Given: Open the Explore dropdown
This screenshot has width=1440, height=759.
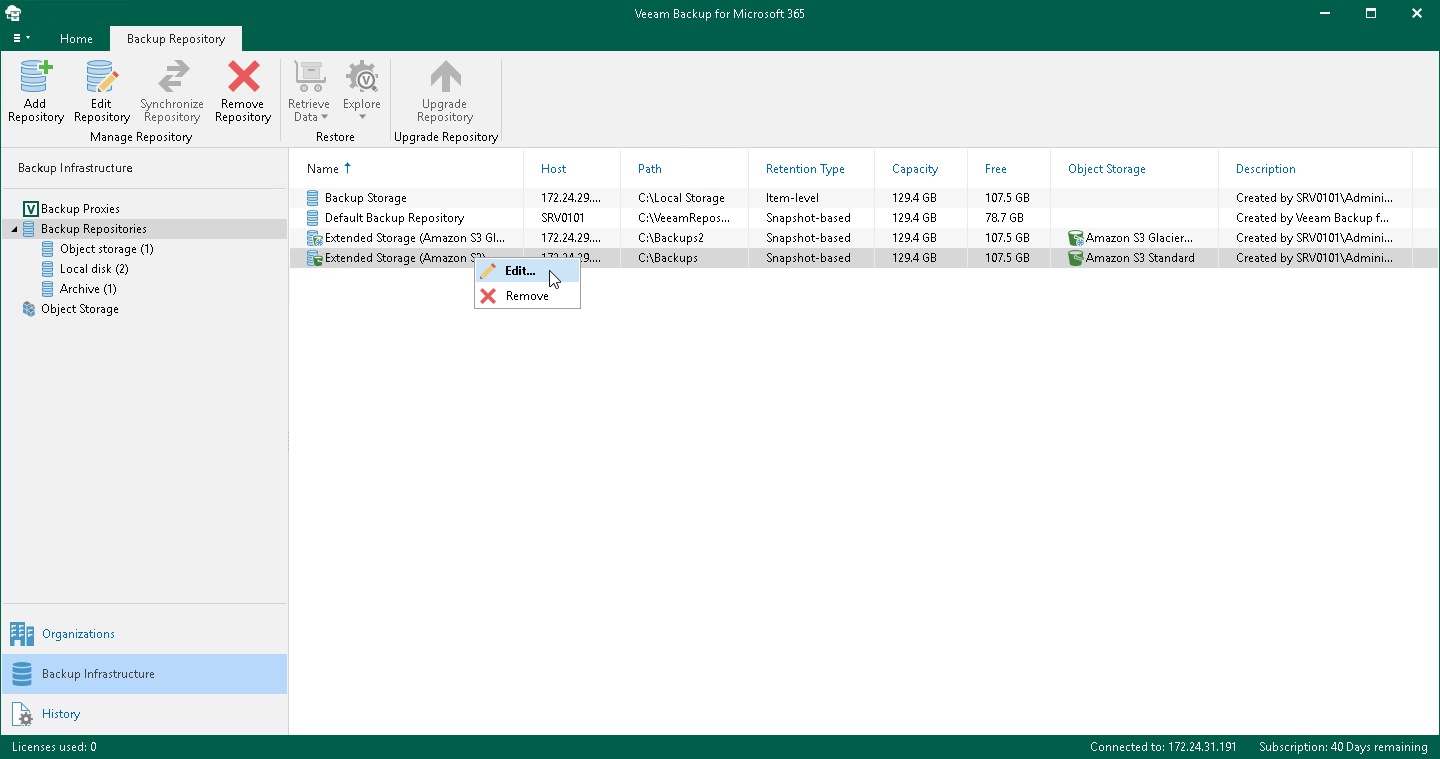Looking at the screenshot, I should [x=362, y=92].
